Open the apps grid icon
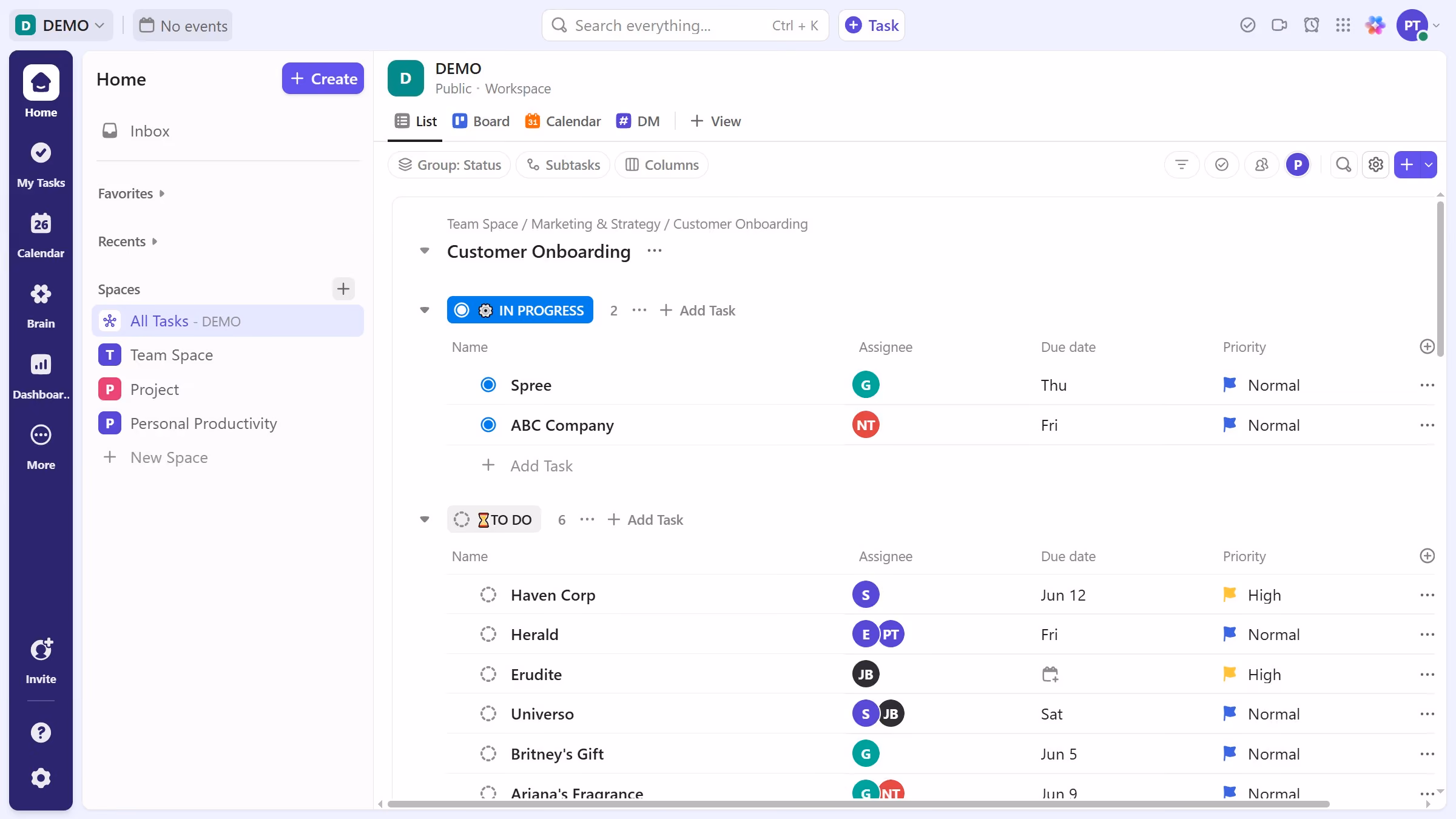The width and height of the screenshot is (1456, 819). (x=1343, y=25)
